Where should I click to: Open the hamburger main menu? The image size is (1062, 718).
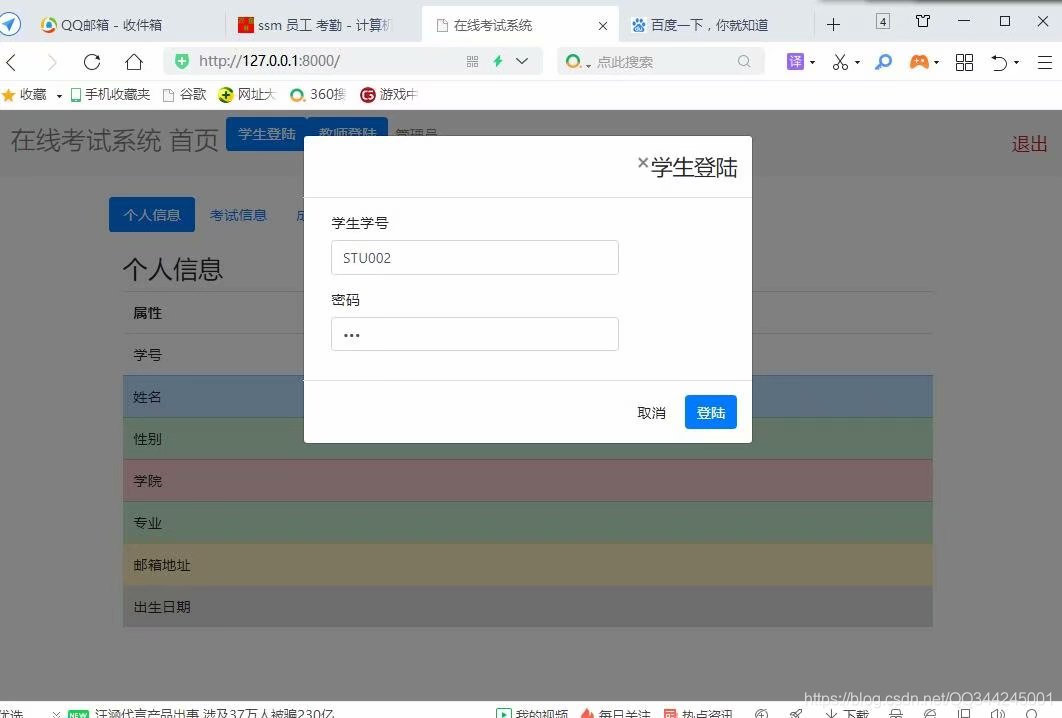click(x=1045, y=62)
